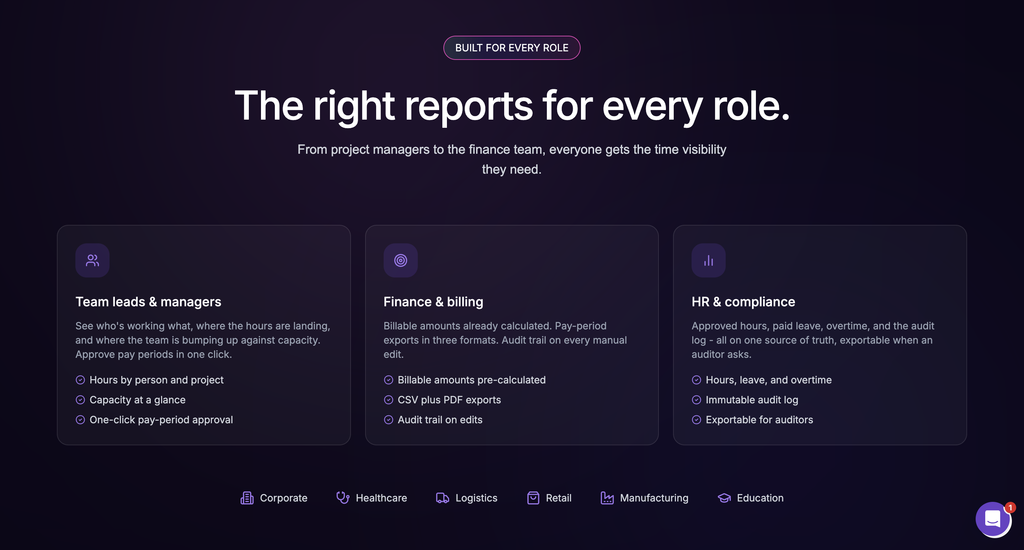Click the red notification badge on chat widget
The width and height of the screenshot is (1024, 550).
[x=1010, y=508]
